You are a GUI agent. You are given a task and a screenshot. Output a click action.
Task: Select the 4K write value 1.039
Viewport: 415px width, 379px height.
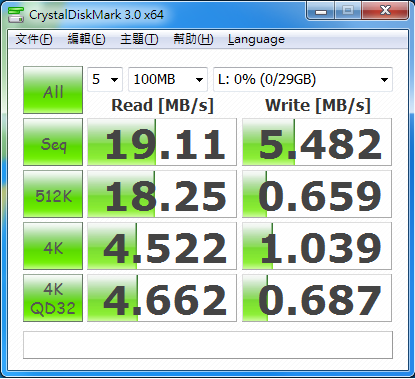(317, 246)
